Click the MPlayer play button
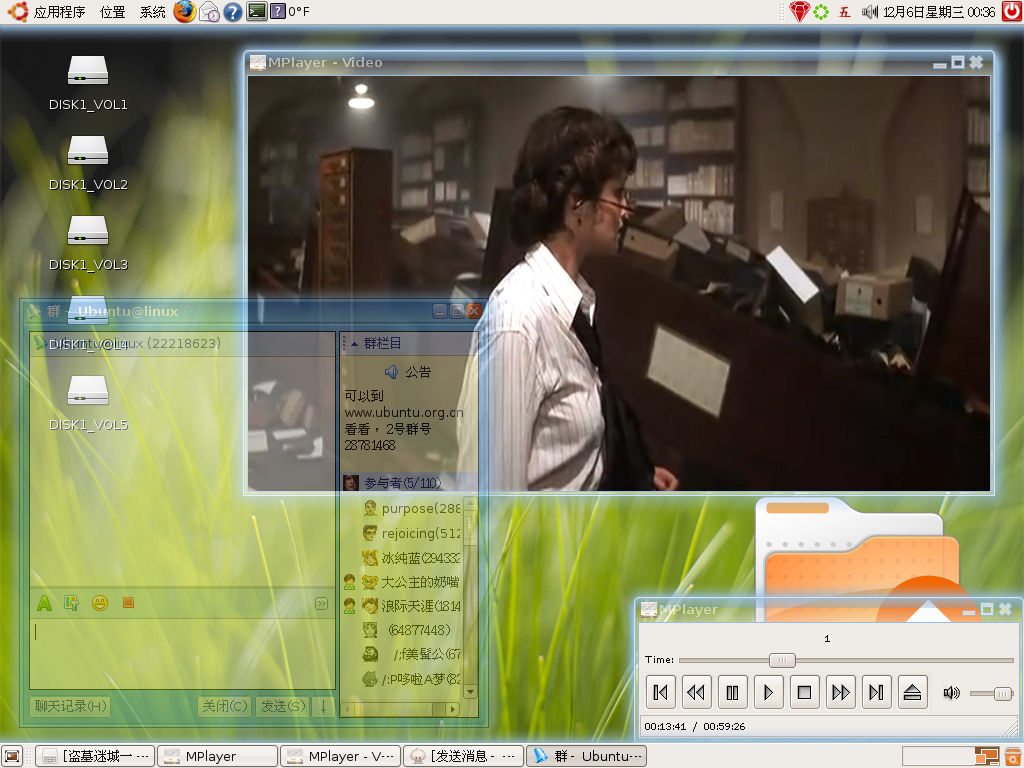Viewport: 1024px width, 768px height. click(x=768, y=692)
